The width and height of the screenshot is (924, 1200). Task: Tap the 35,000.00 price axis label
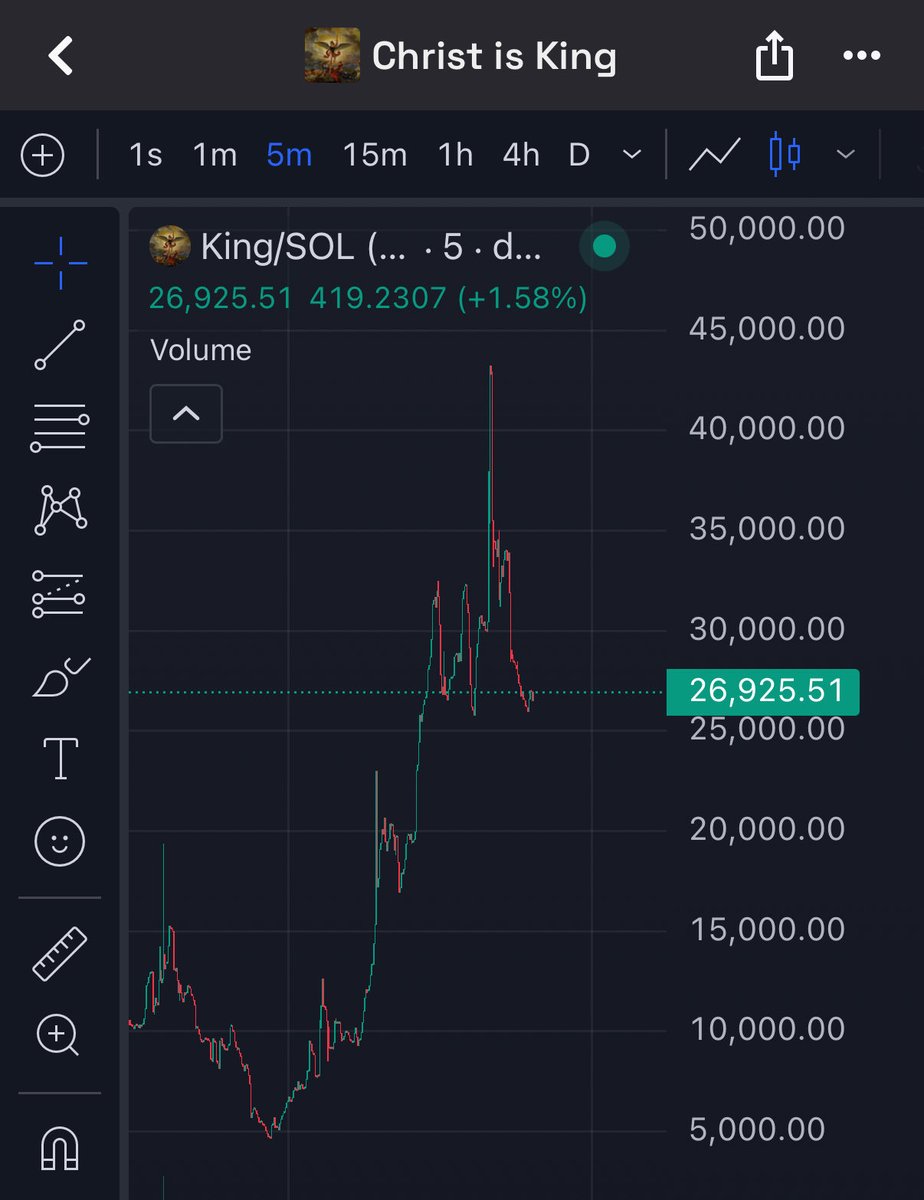(x=767, y=528)
